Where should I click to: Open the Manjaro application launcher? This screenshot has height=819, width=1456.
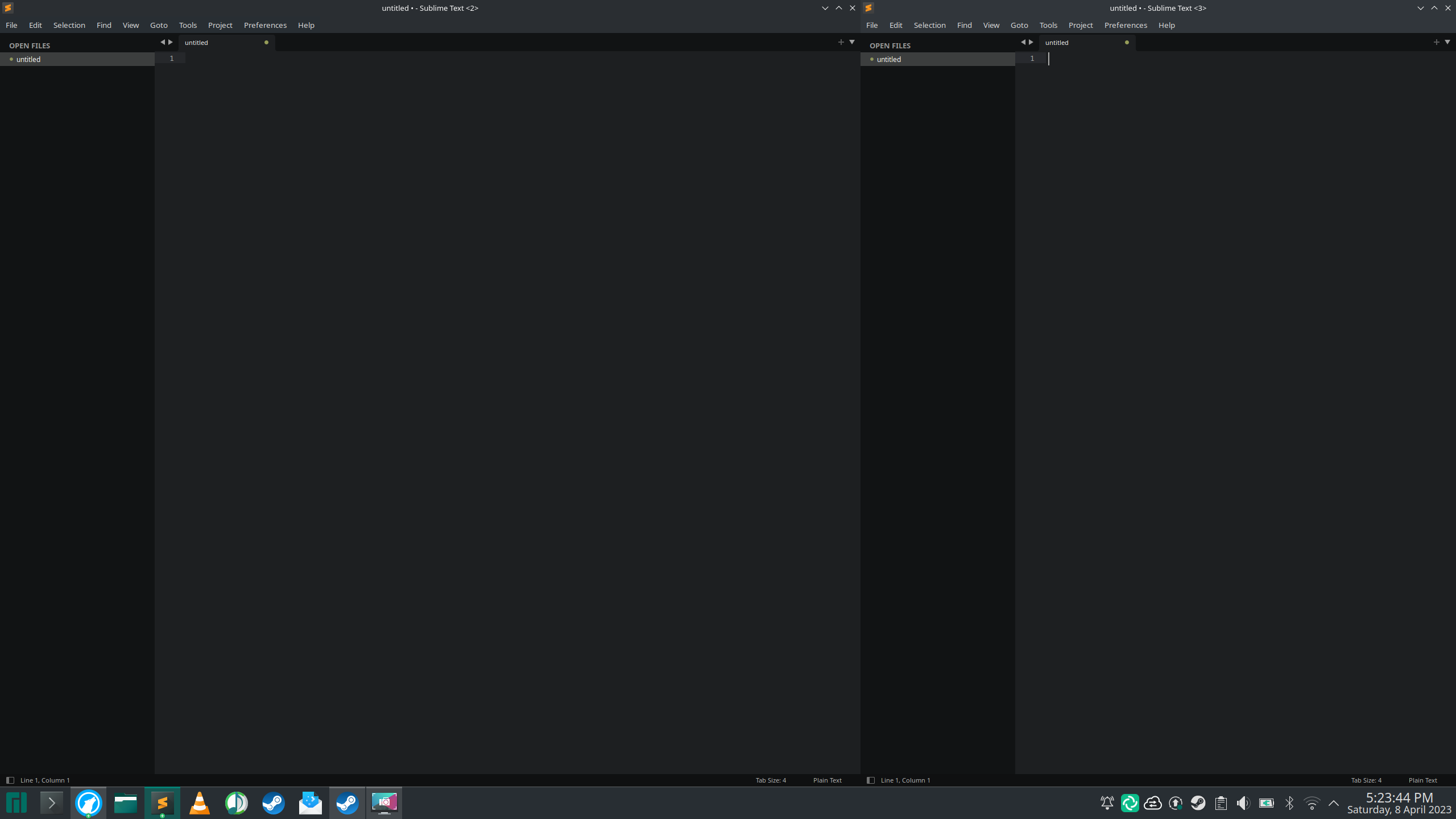pyautogui.click(x=16, y=803)
